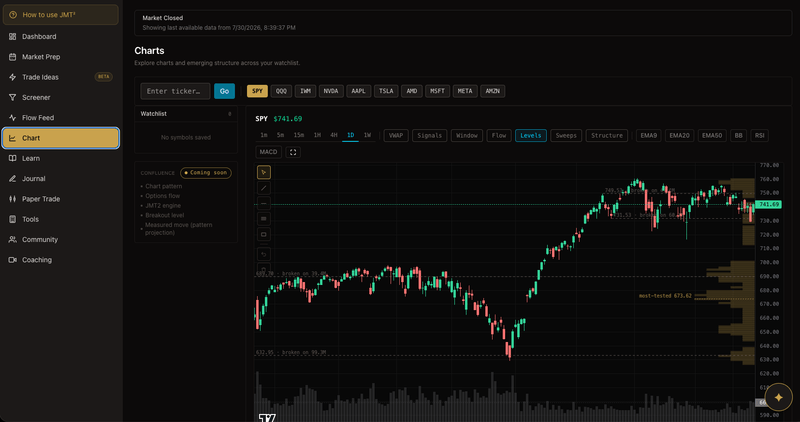Enable the RSI indicator
This screenshot has height=422, width=800.
(760, 136)
